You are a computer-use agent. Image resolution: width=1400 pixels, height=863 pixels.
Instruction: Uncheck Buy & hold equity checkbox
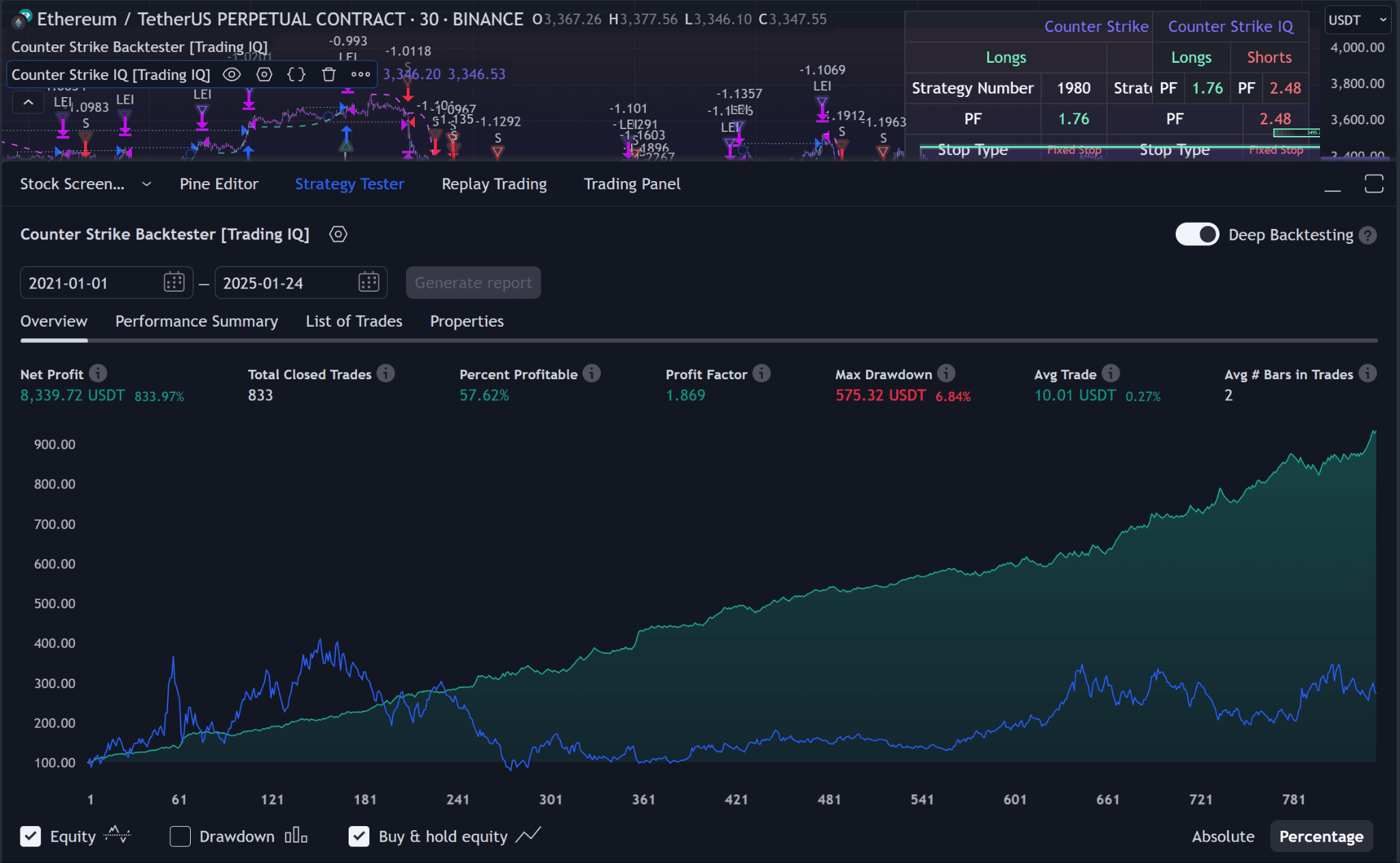tap(359, 836)
